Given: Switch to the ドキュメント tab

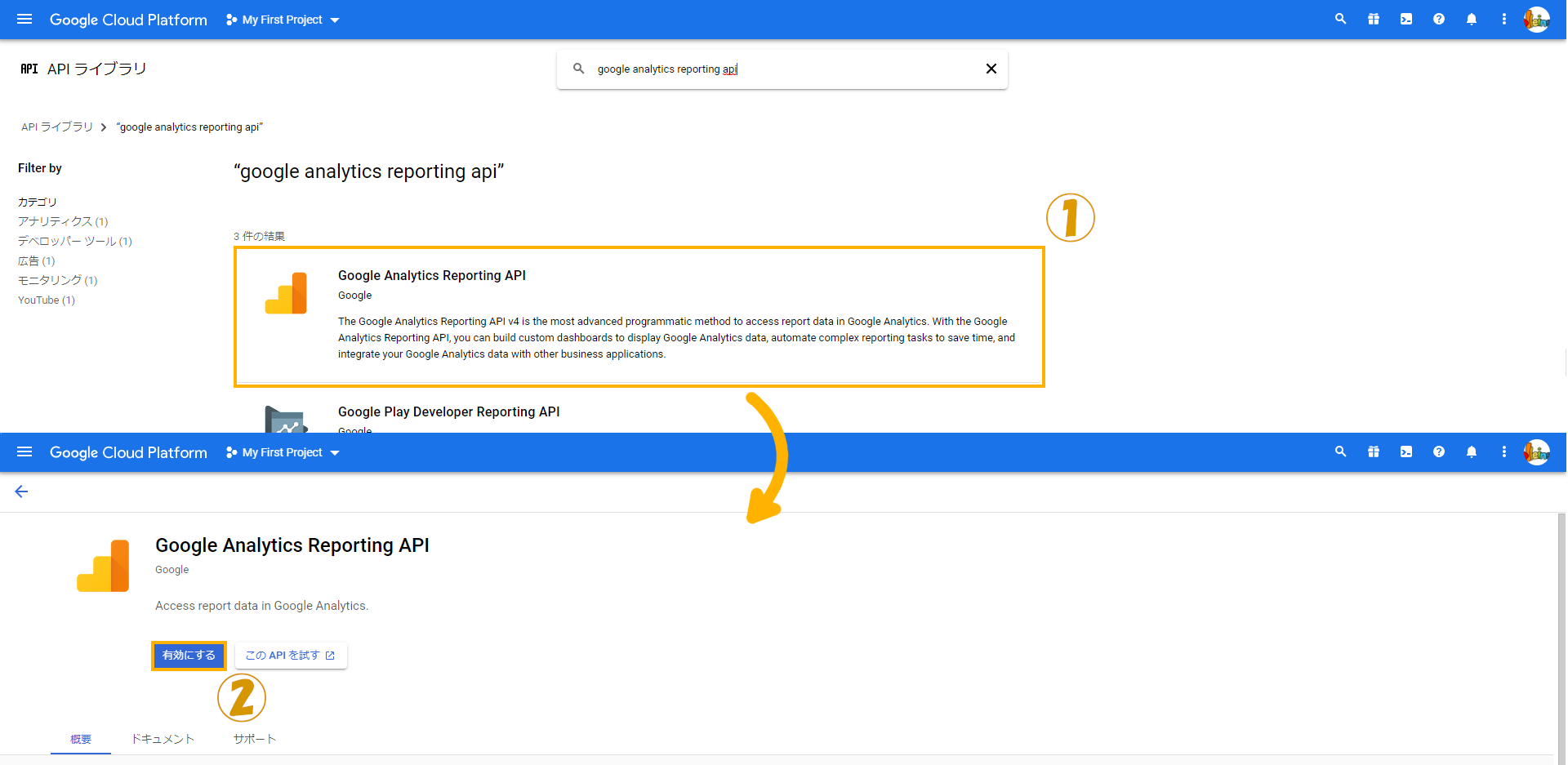Looking at the screenshot, I should tap(163, 739).
